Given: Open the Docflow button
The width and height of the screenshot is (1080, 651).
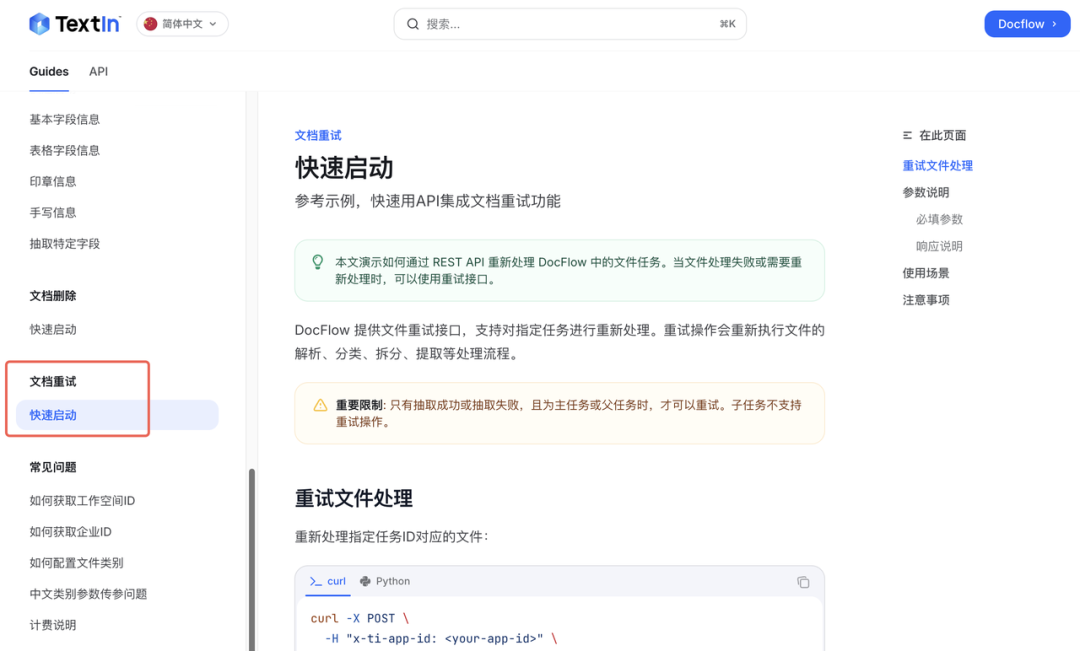Looking at the screenshot, I should click(1026, 24).
